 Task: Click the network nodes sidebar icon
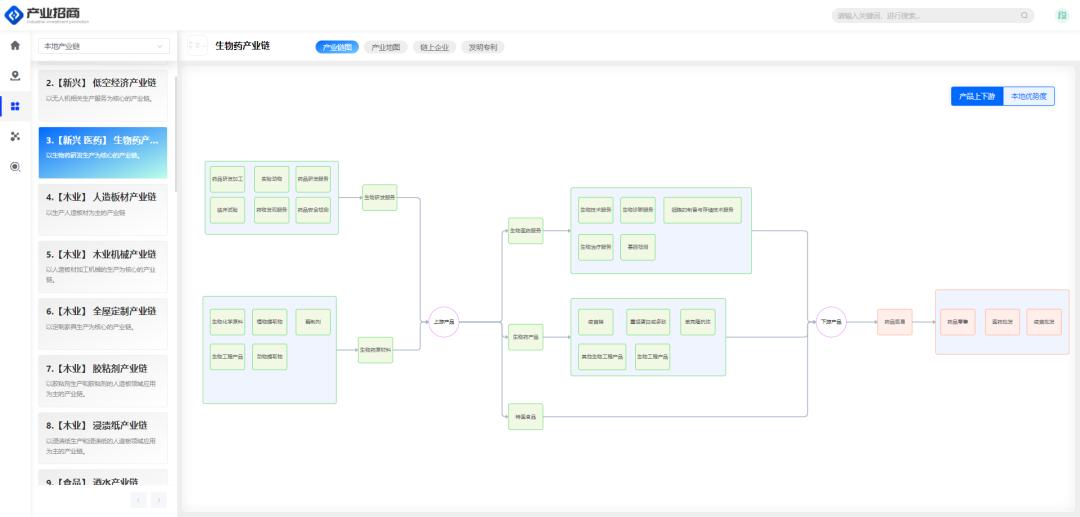click(x=15, y=136)
